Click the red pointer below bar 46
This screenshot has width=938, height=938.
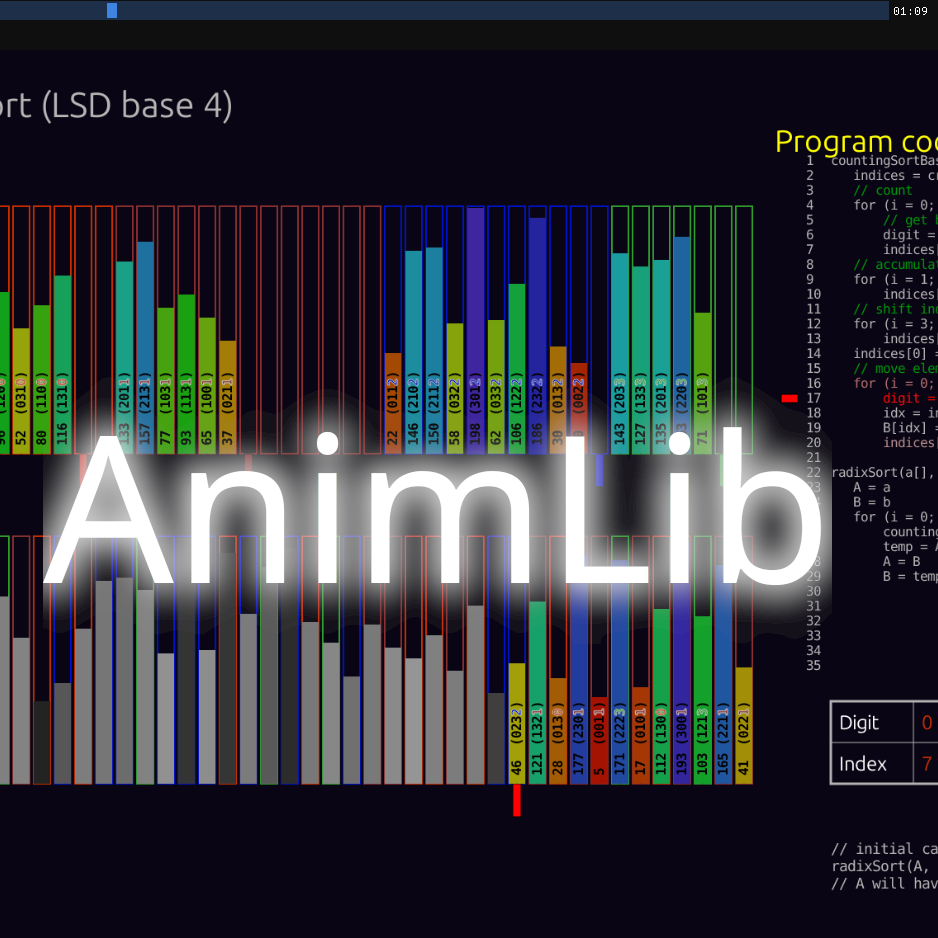[x=517, y=800]
